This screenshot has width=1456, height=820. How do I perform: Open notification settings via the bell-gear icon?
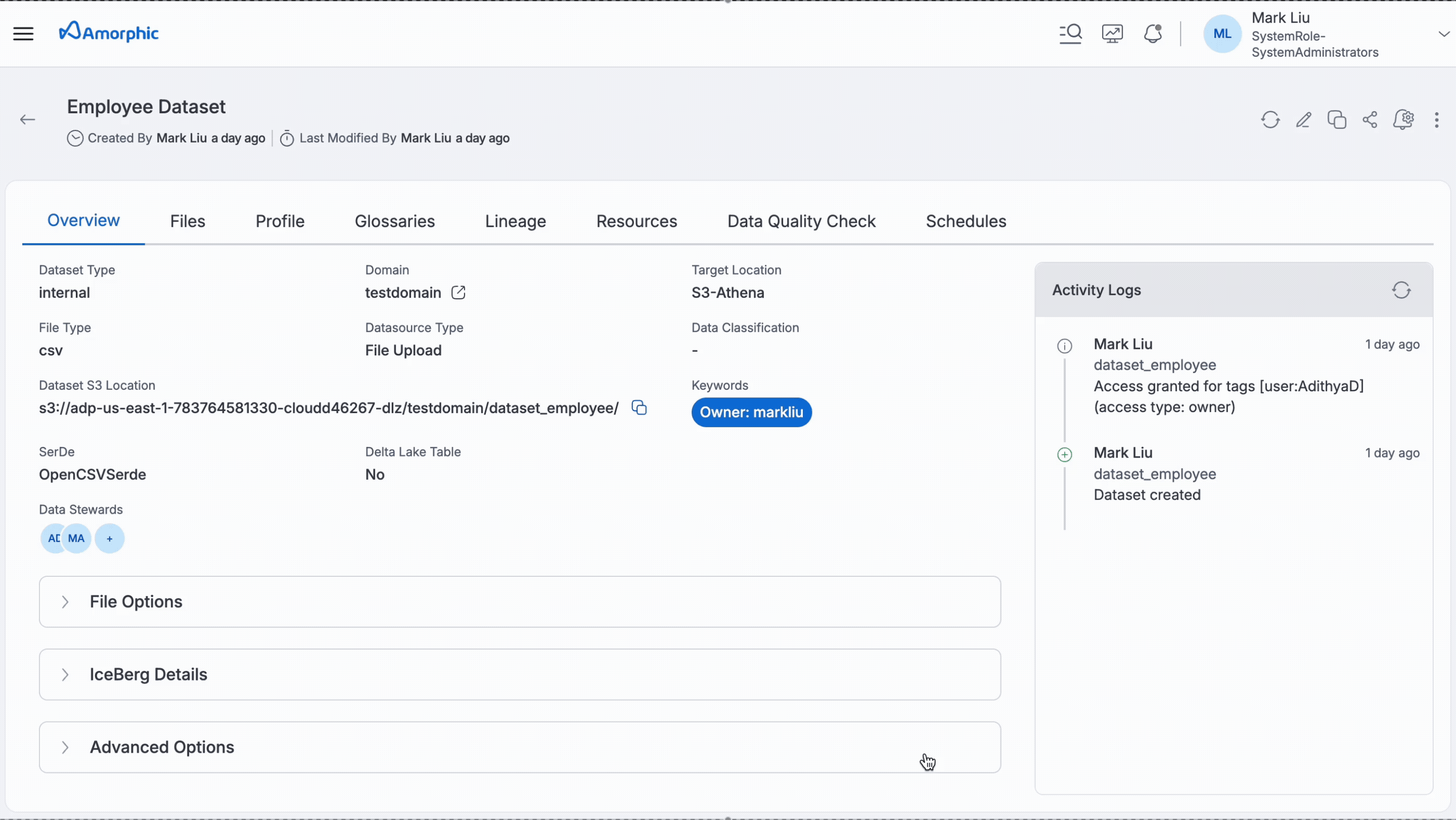pyautogui.click(x=1404, y=120)
